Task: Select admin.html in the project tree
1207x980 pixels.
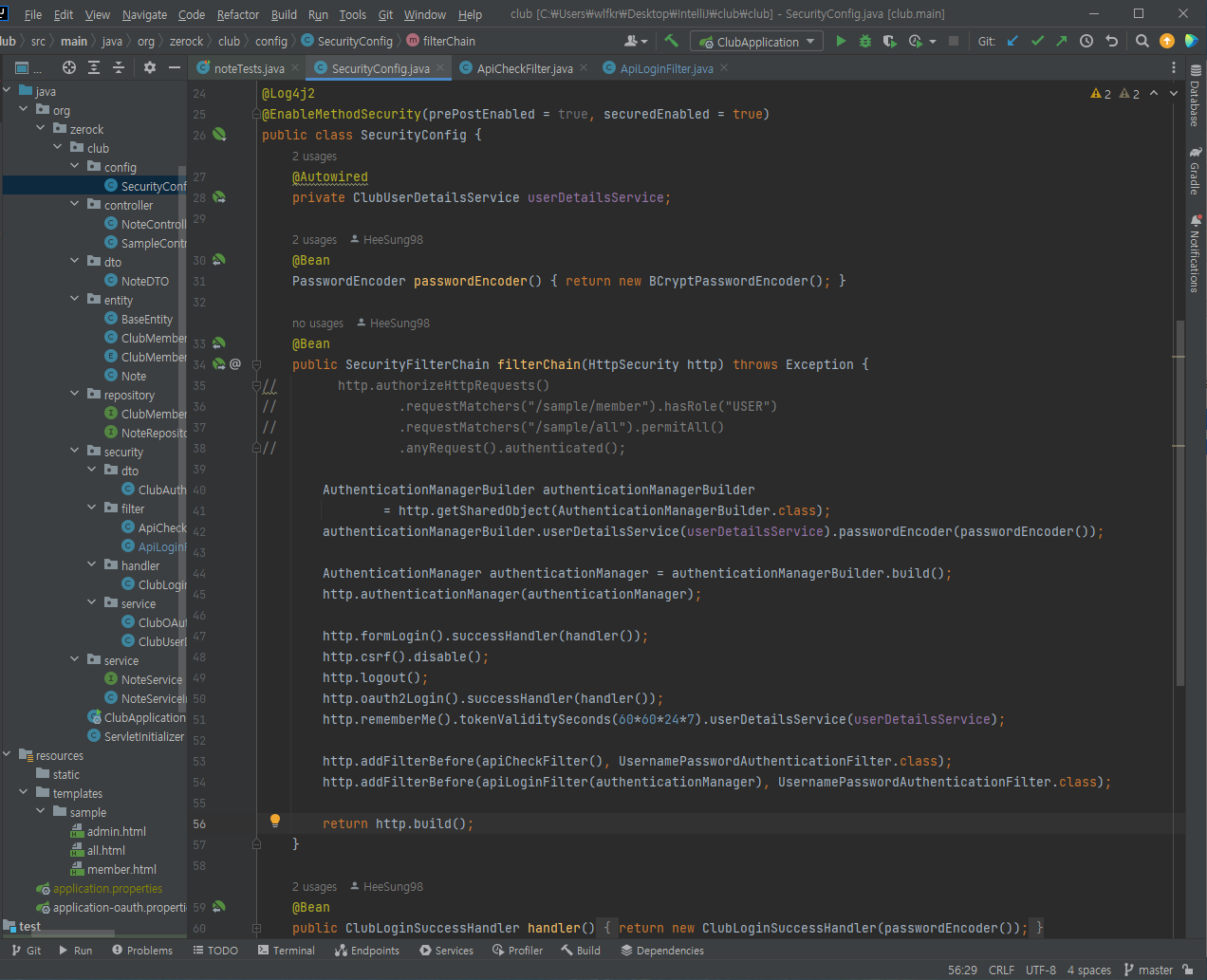Action: pyautogui.click(x=116, y=831)
